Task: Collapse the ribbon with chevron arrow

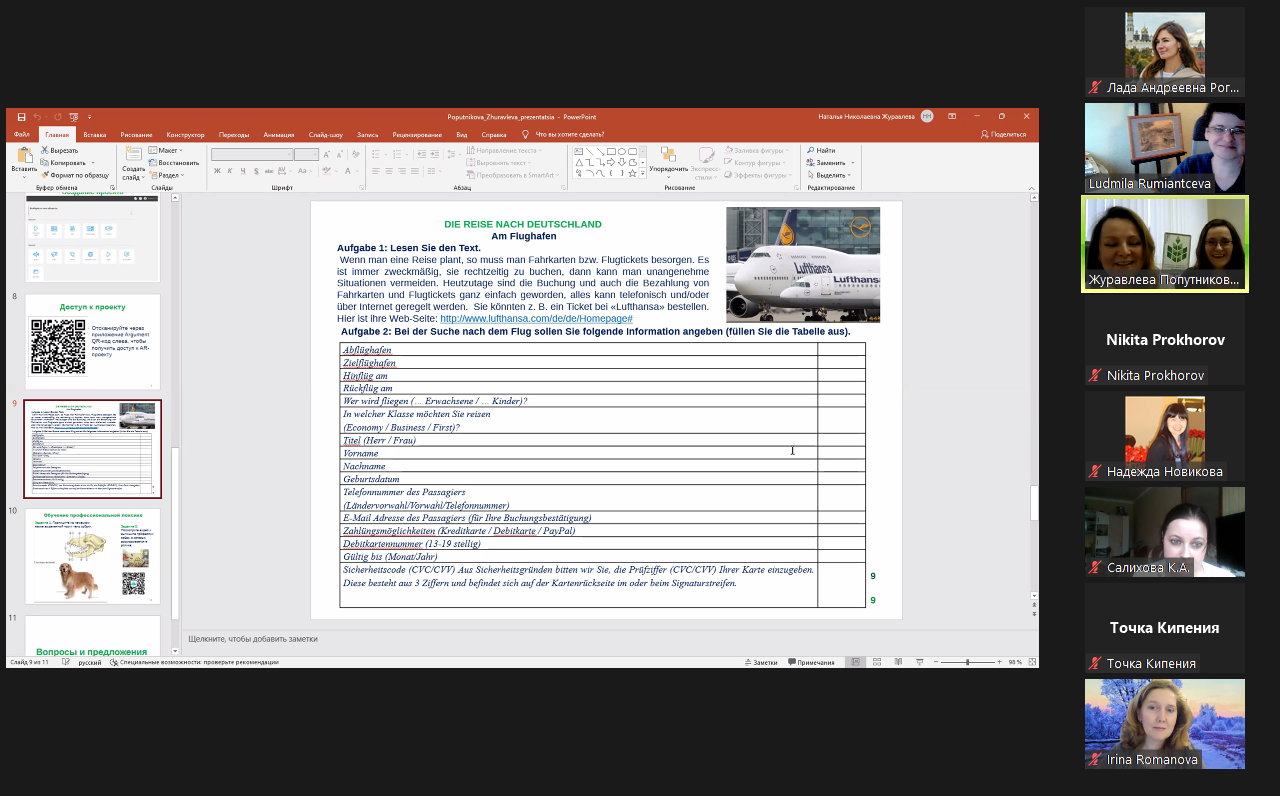Action: (x=1032, y=187)
